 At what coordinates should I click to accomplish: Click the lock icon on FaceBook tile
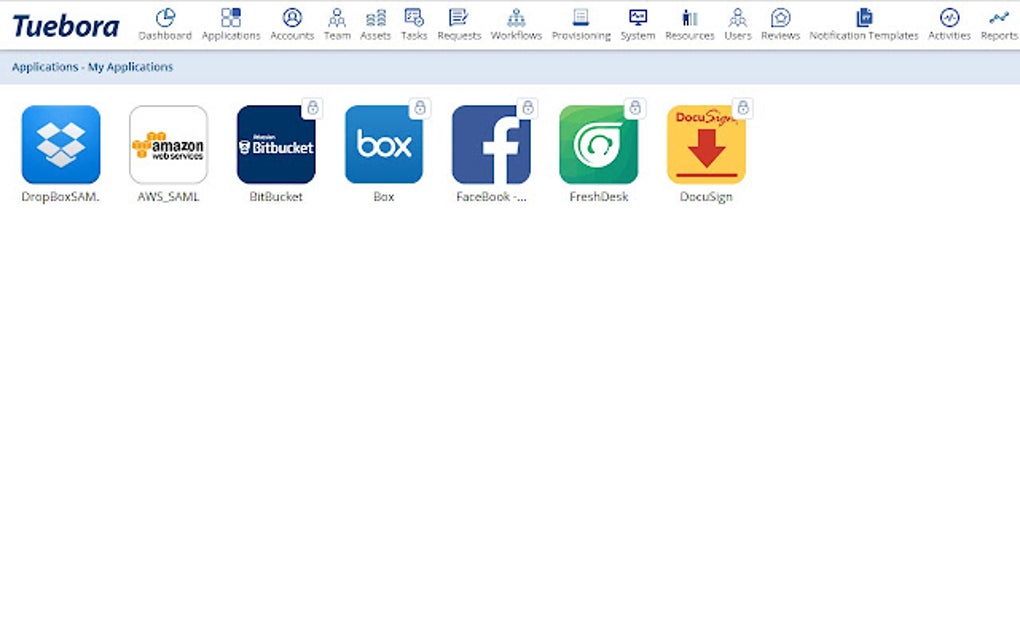[x=528, y=108]
